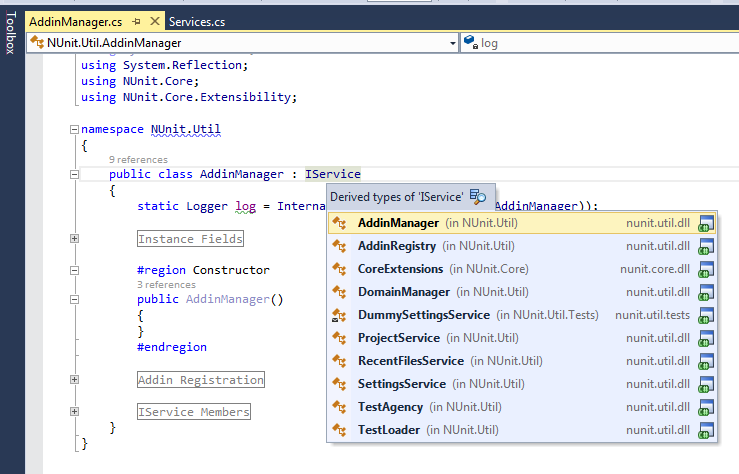Collapse the AddinManager class block
The height and width of the screenshot is (474, 739).
coord(74,174)
